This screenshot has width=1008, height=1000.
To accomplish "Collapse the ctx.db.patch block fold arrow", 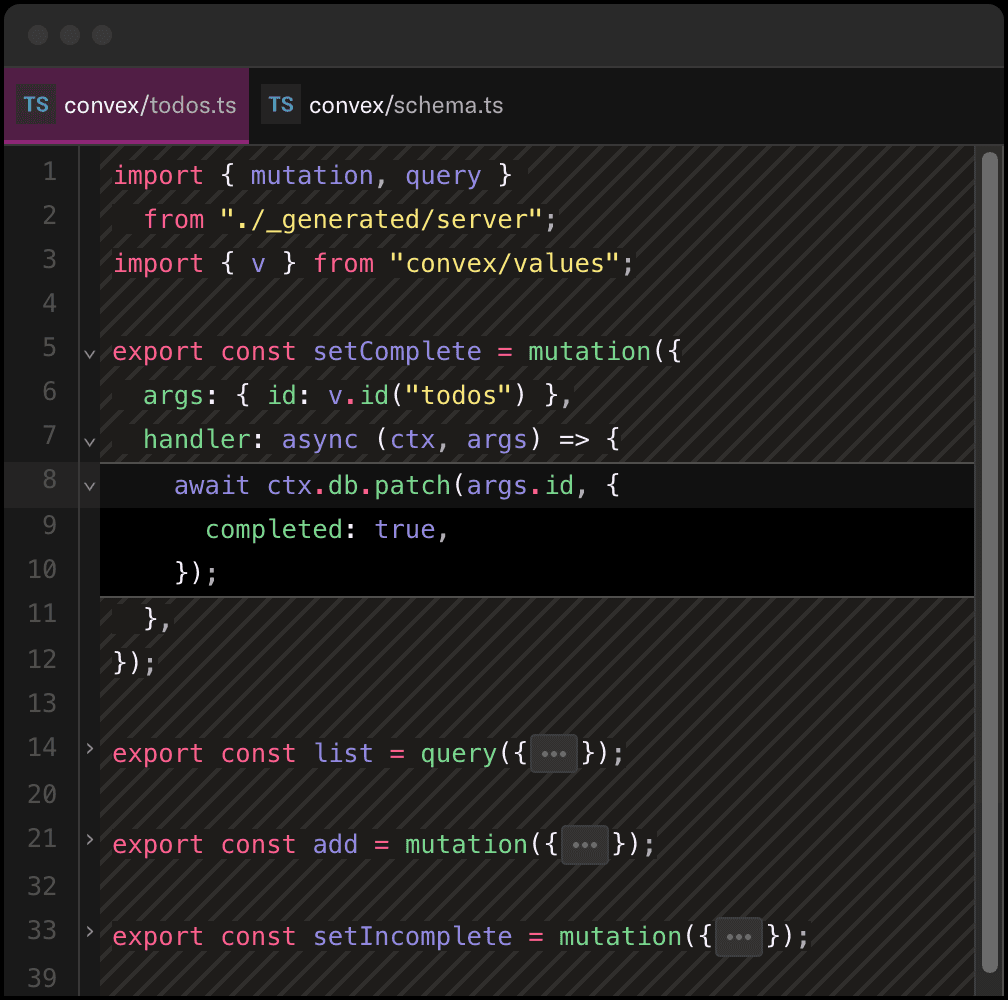I will click(89, 486).
